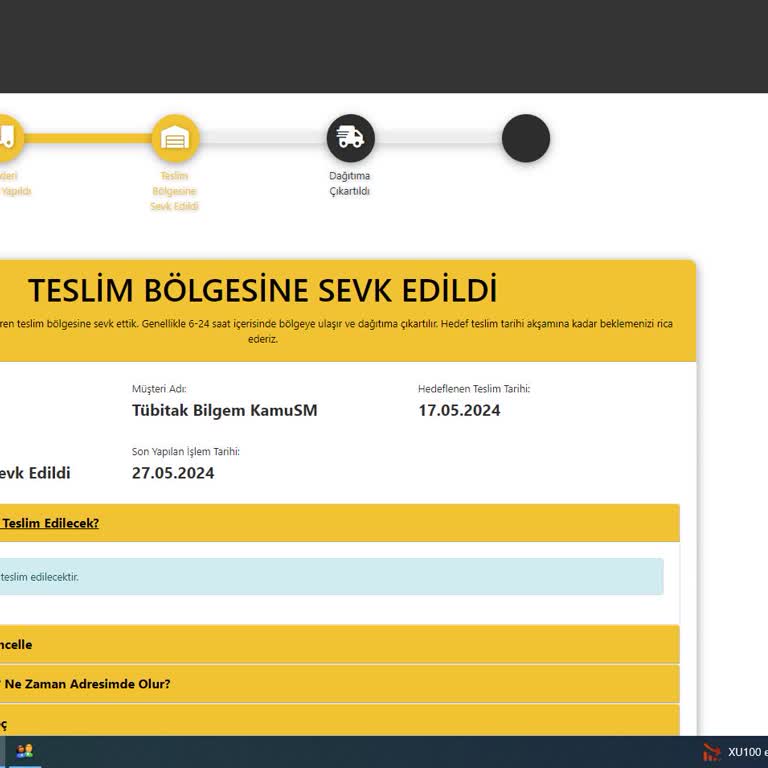Click the blue info box 'teslim edilecektir.'

[332, 576]
